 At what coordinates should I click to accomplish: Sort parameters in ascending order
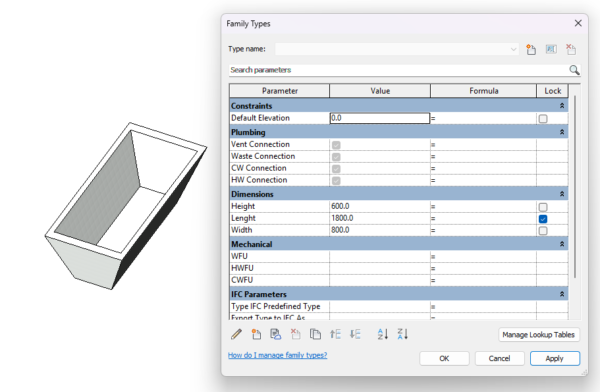(383, 334)
